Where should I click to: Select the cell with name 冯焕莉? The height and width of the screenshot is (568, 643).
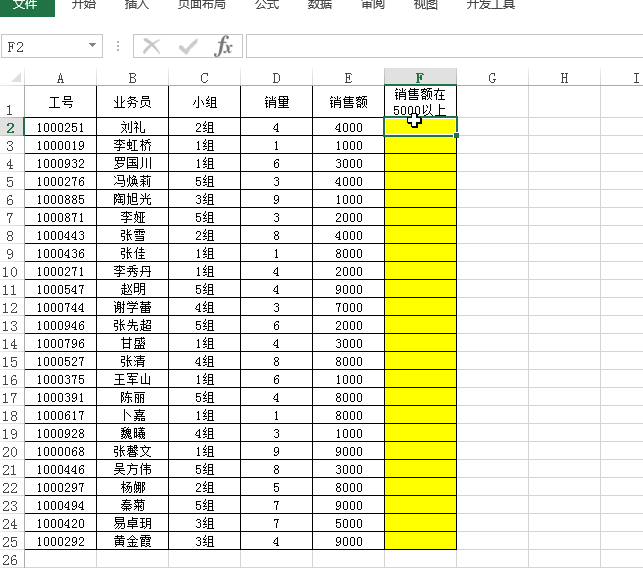tap(132, 181)
